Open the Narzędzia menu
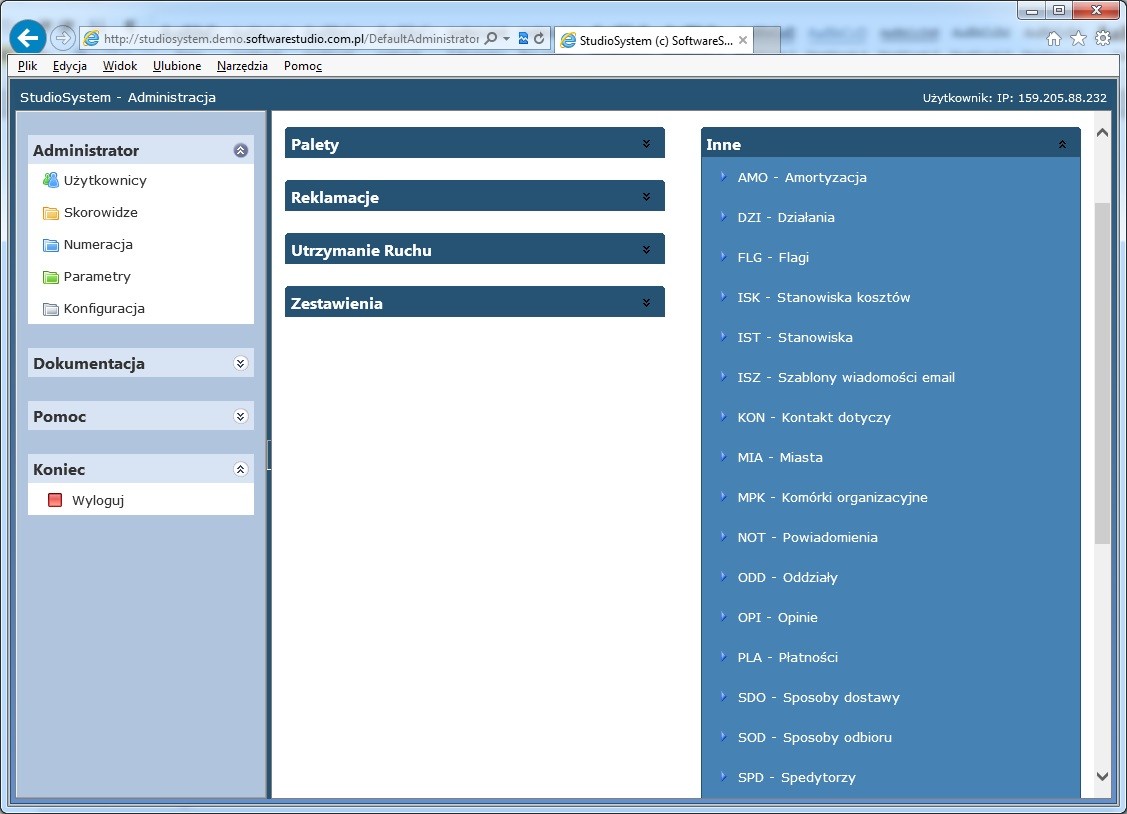1127x814 pixels. (242, 65)
